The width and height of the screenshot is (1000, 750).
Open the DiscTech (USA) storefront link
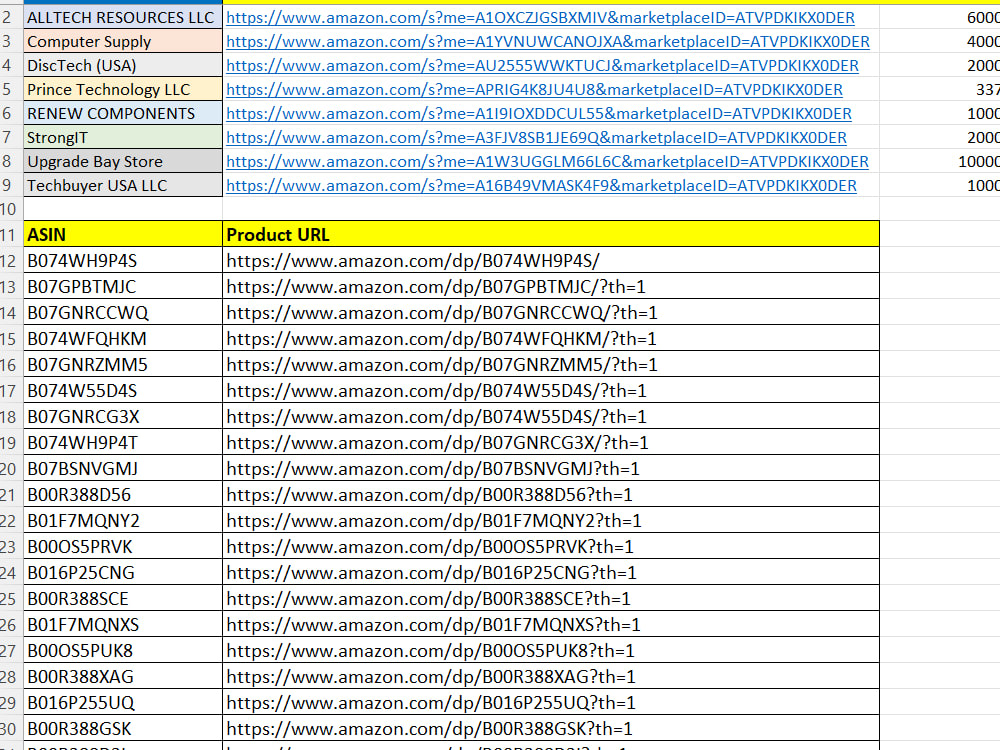[x=542, y=66]
